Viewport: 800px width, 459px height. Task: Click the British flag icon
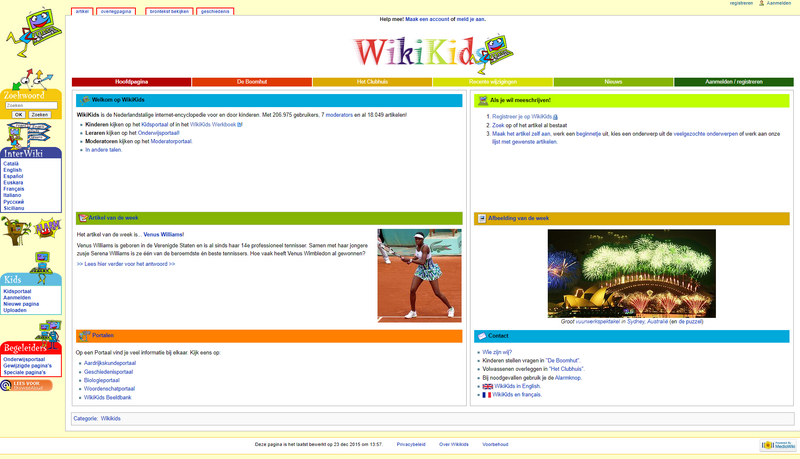coord(487,387)
